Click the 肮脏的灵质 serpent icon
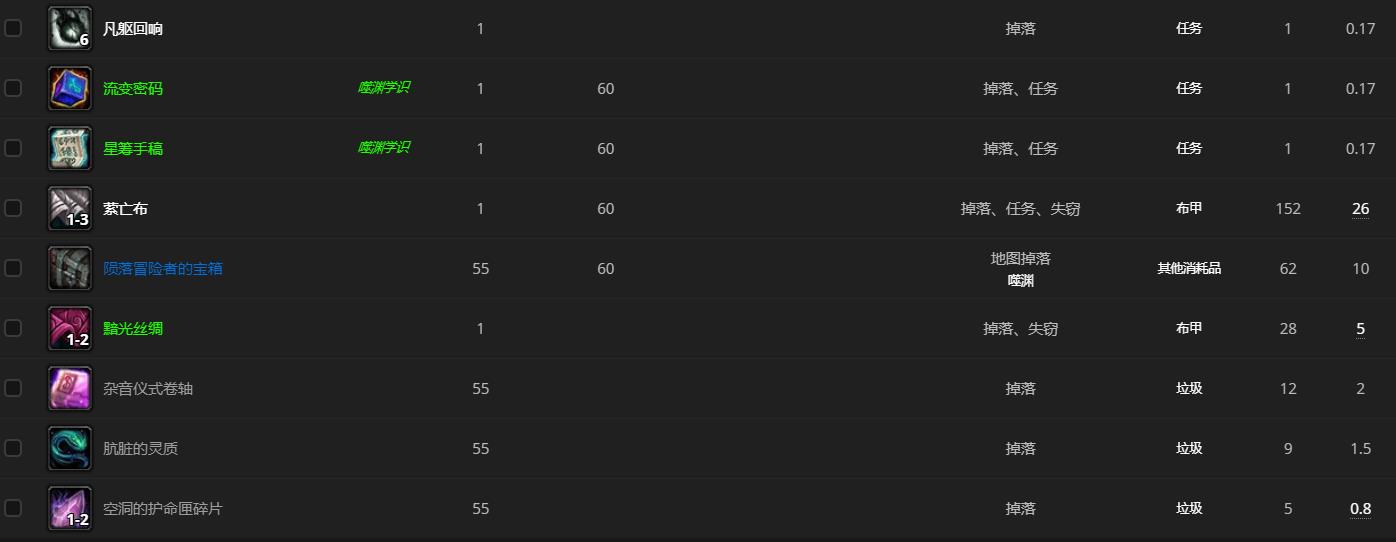Viewport: 1396px width, 542px height. [70, 448]
